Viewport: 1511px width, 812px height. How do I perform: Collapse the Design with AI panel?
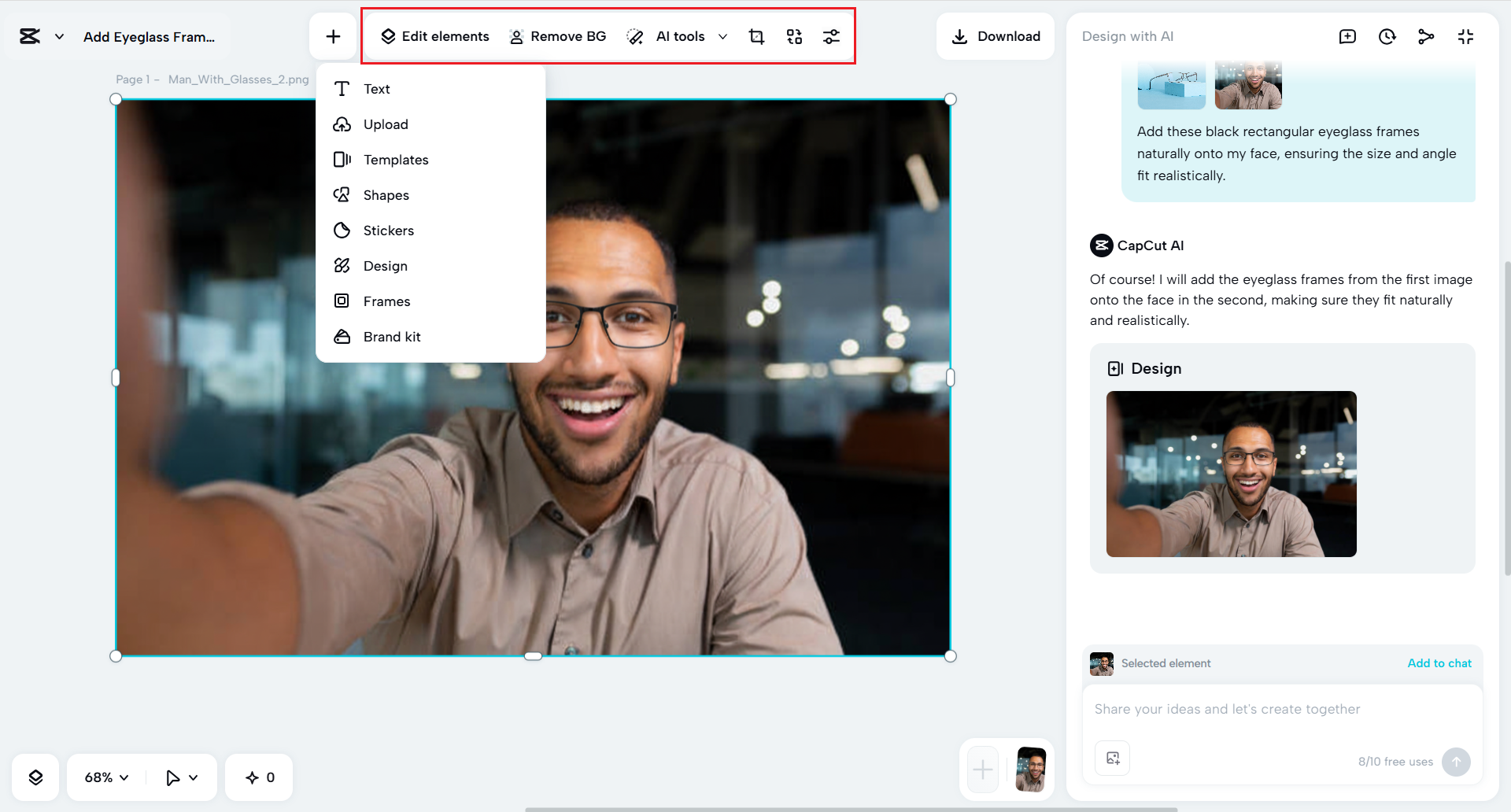click(x=1465, y=36)
